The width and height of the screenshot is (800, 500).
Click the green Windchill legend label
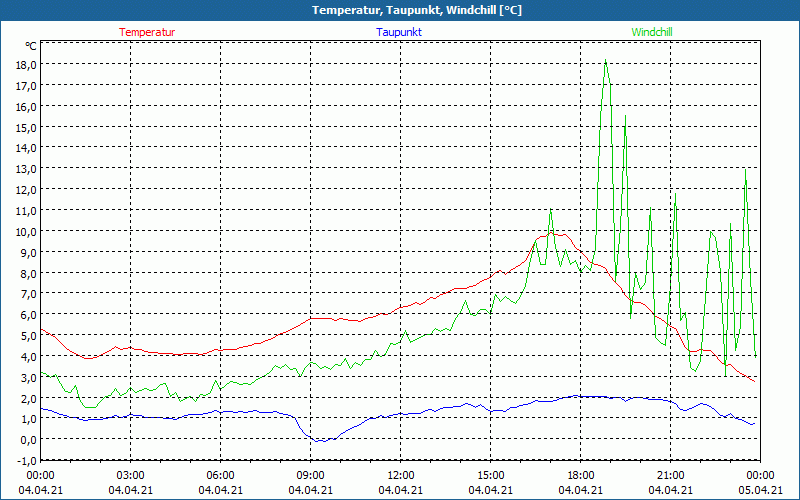point(652,32)
